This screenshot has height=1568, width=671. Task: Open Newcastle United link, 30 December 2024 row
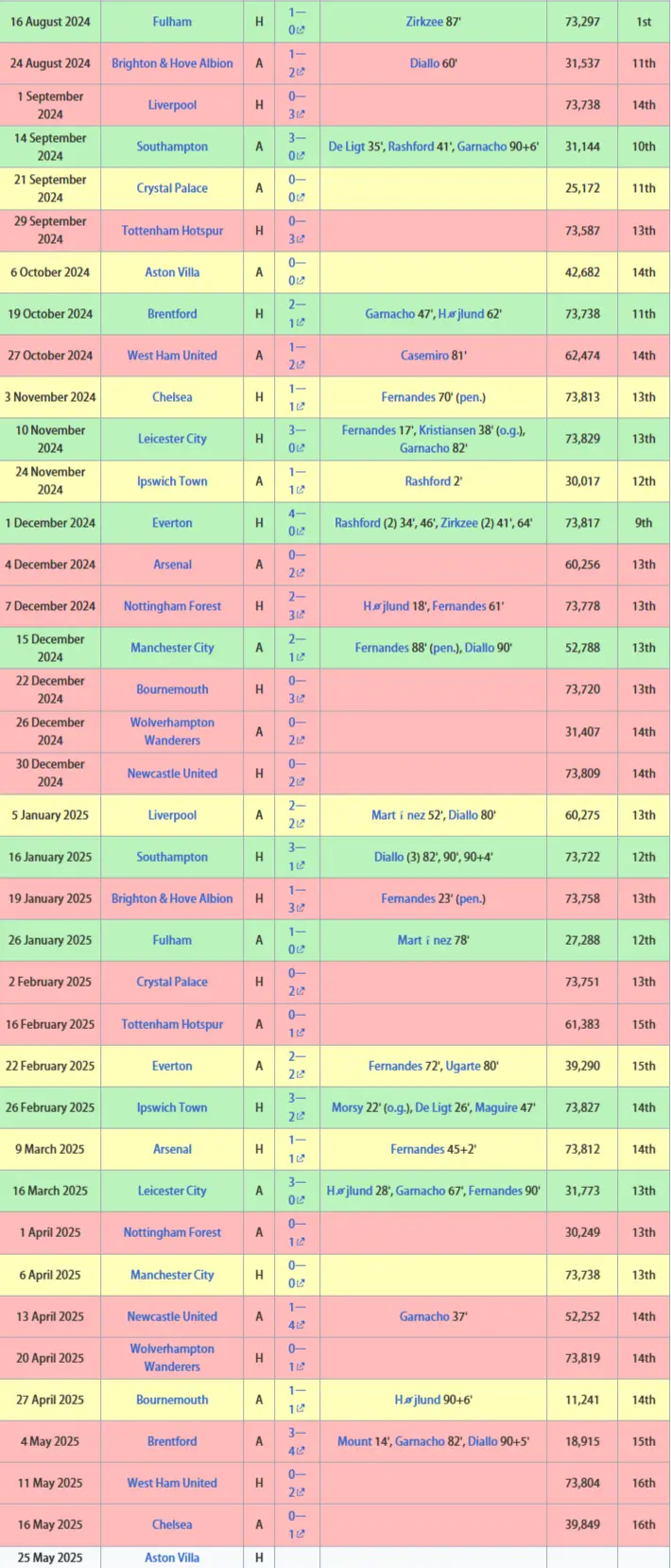tap(172, 774)
